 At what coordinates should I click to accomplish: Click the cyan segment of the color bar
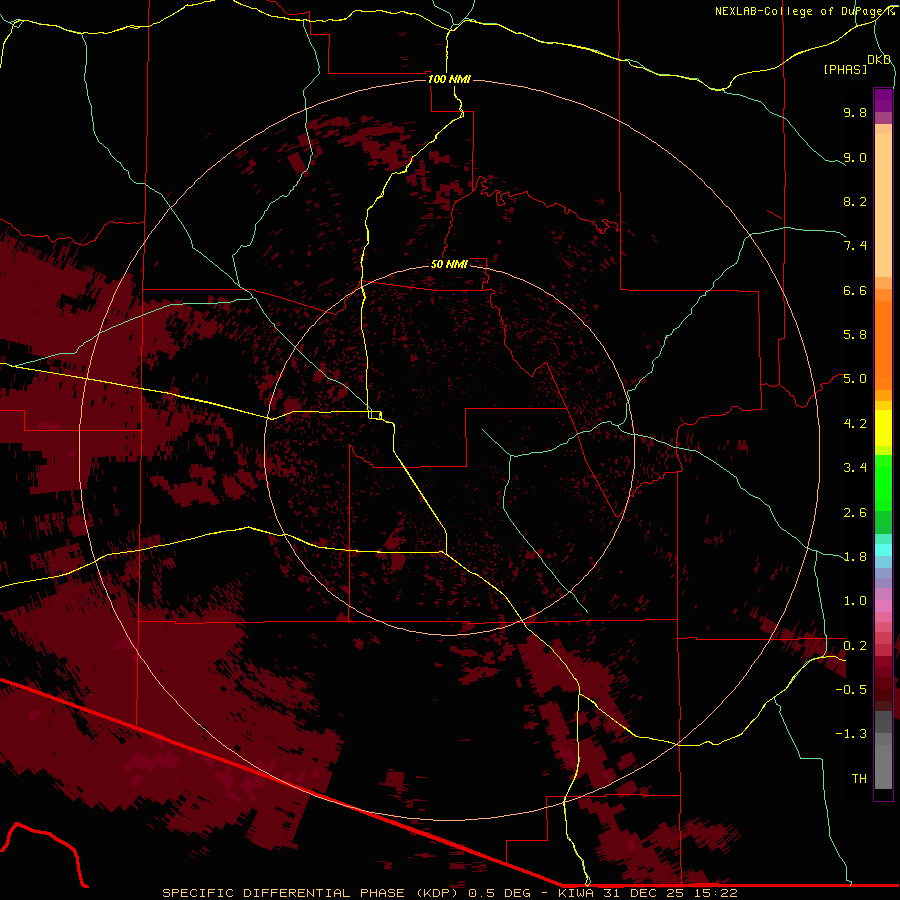tap(883, 550)
